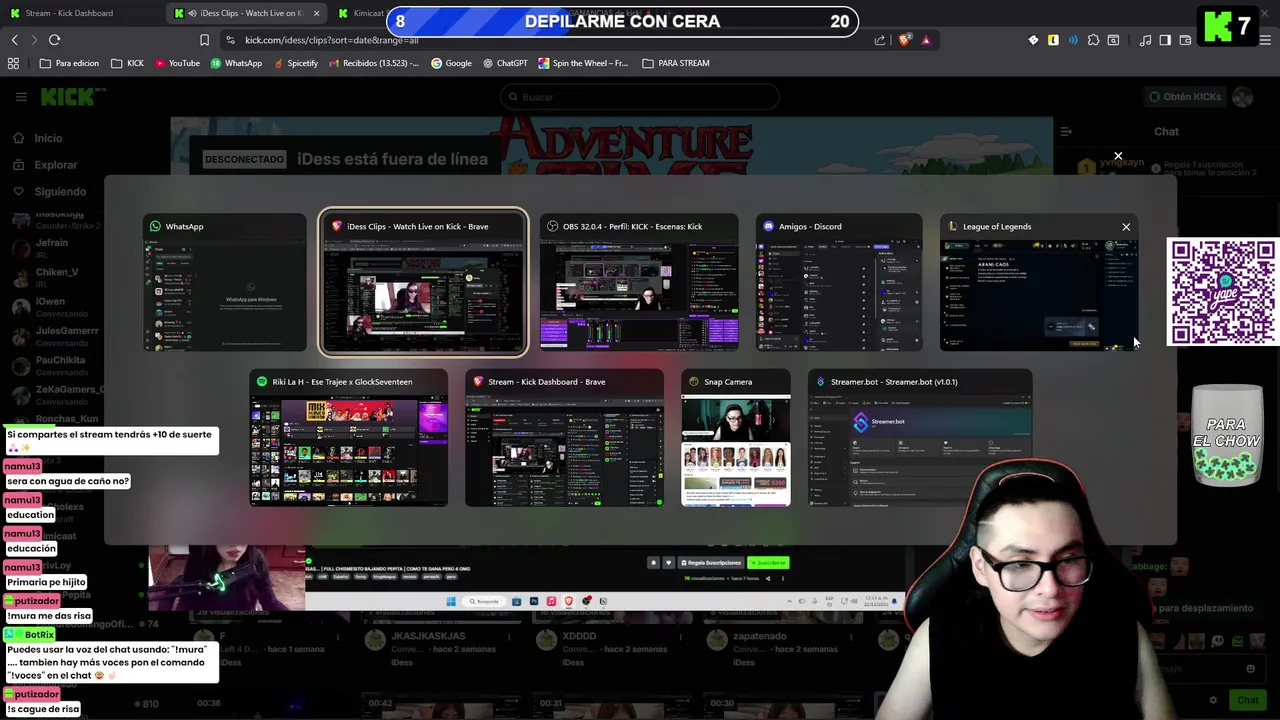
Task: Open the Para edicion bookmark folder
Action: tap(69, 63)
